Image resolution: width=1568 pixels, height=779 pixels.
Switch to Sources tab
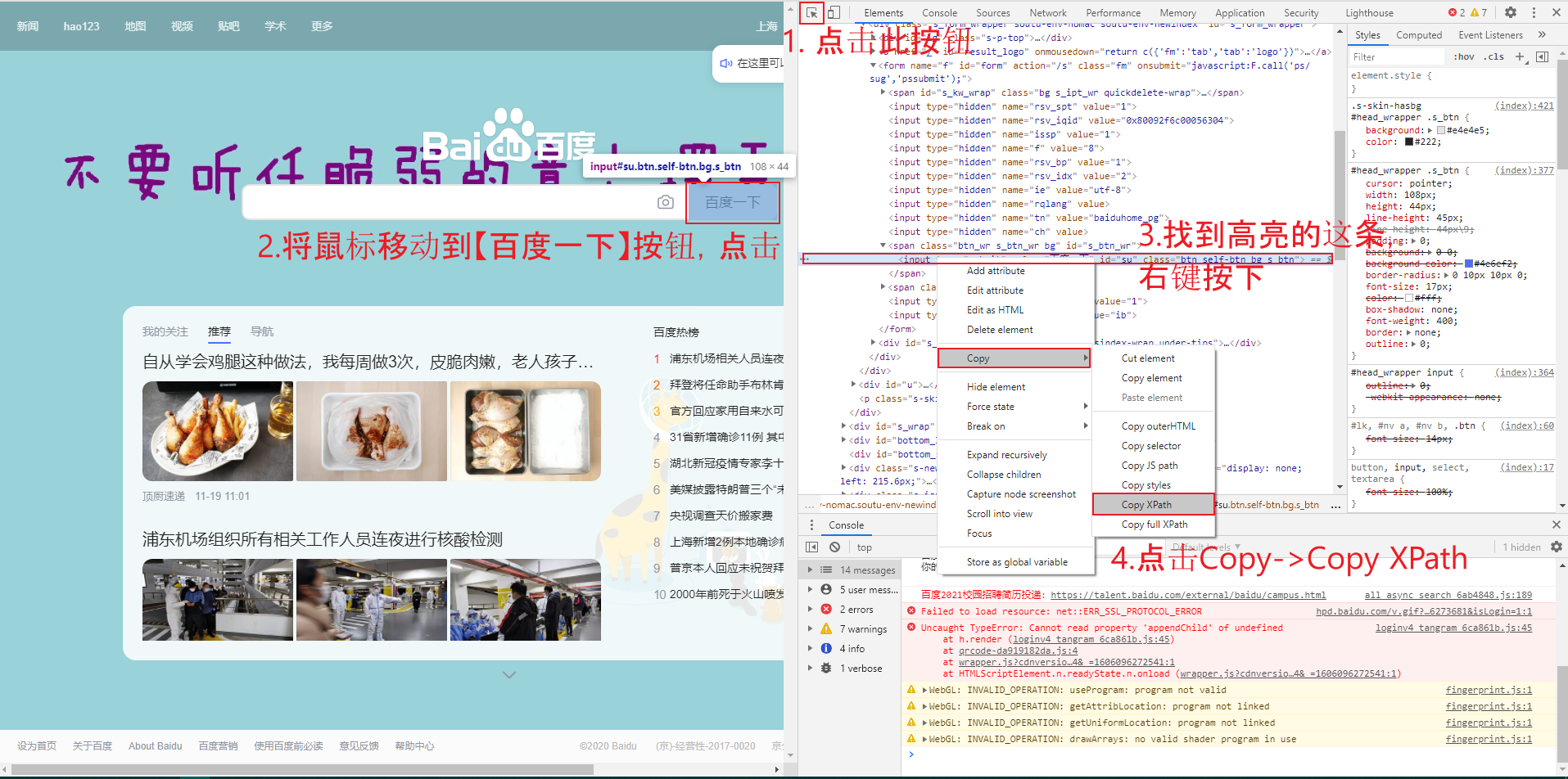992,12
